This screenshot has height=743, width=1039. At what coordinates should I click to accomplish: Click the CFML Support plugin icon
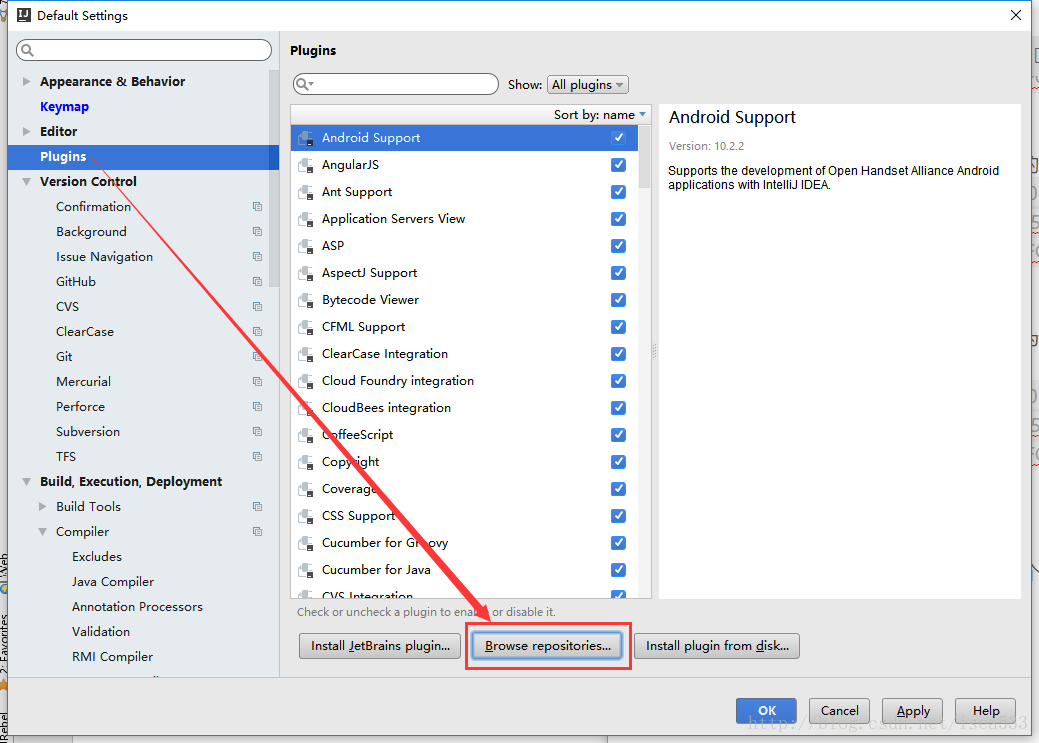[x=305, y=327]
